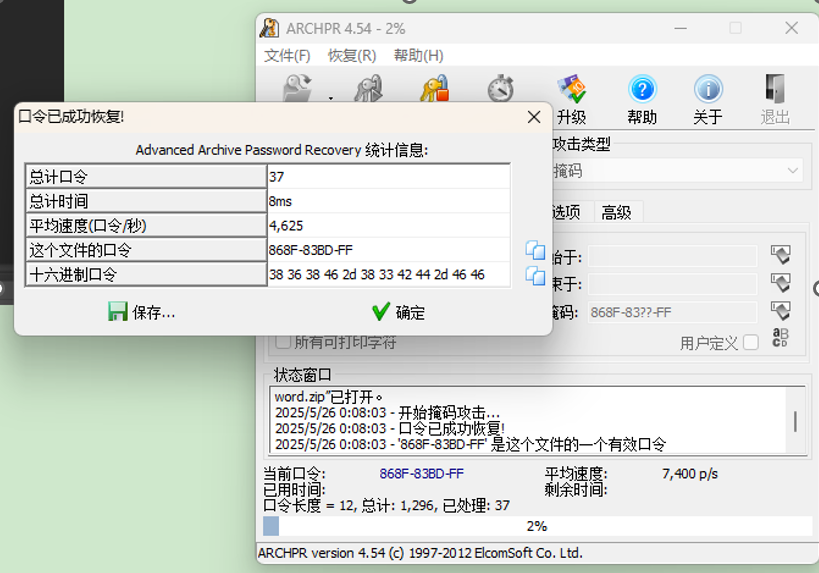This screenshot has height=573, width=819.
Task: Click the Exit (退出) door icon
Action: 775,89
